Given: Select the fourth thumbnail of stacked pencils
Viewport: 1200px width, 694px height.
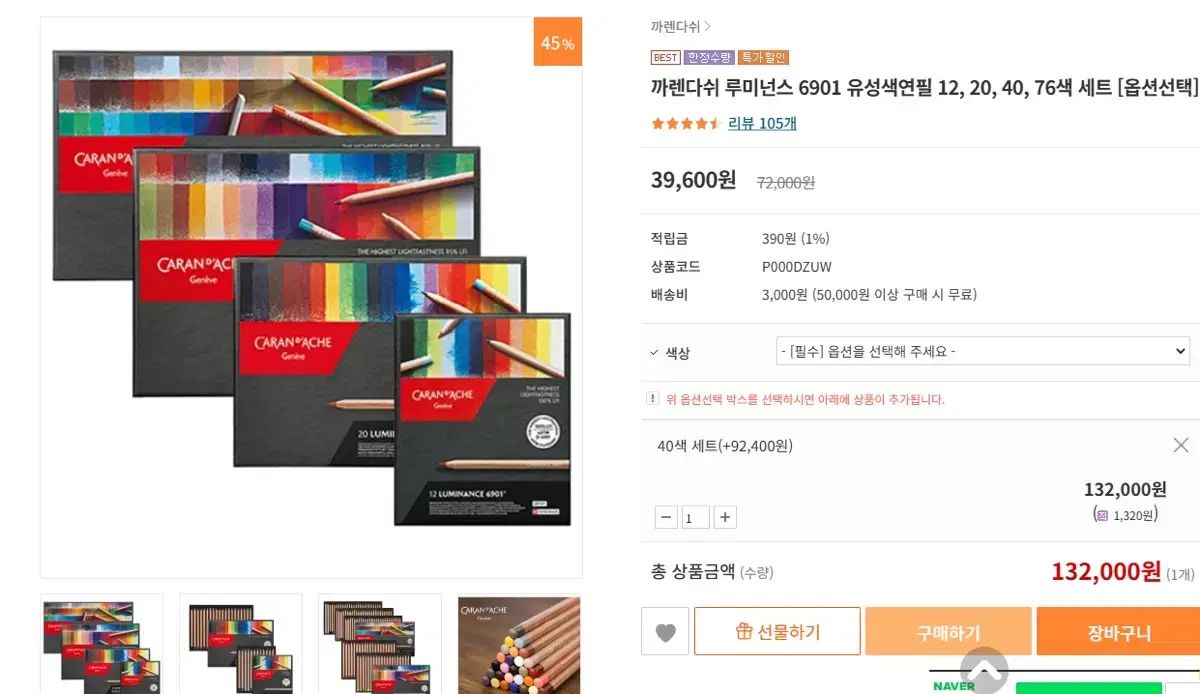Looking at the screenshot, I should tap(518, 644).
